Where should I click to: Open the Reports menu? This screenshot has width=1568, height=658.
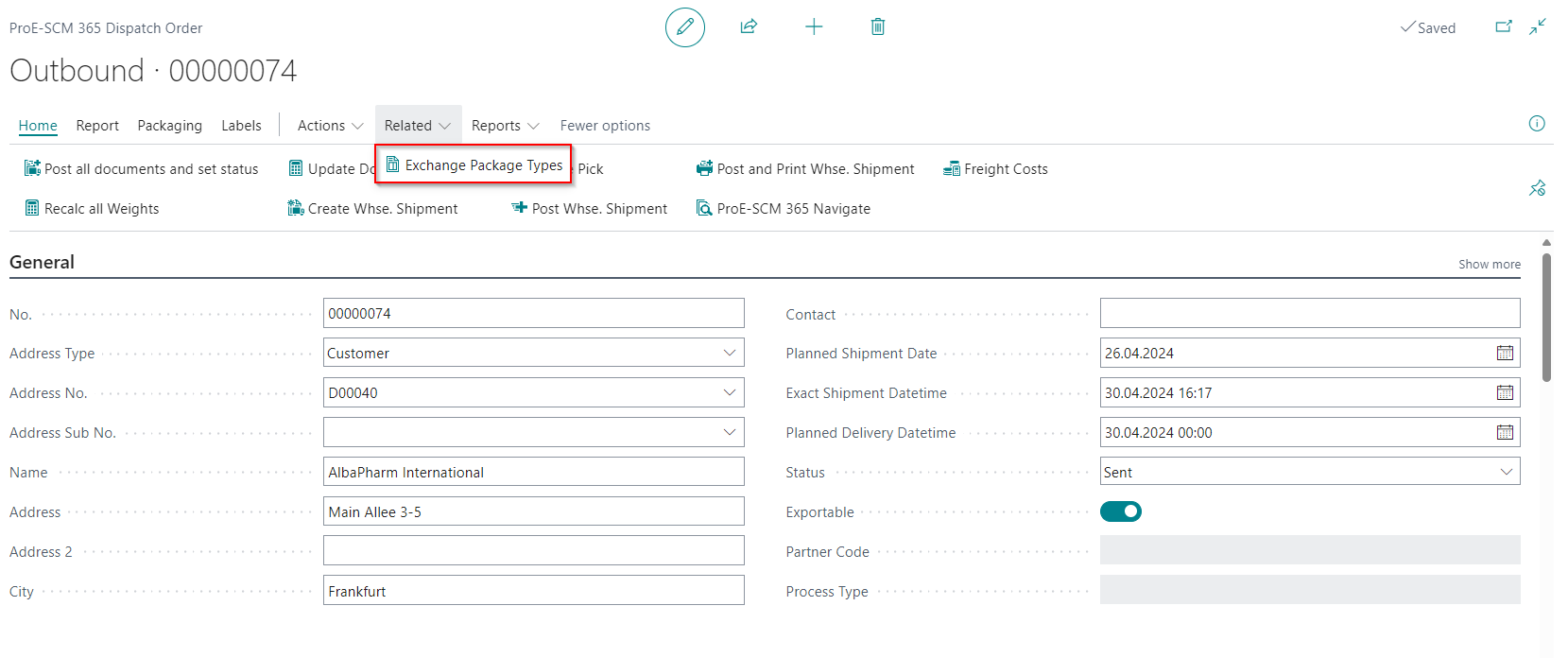505,126
